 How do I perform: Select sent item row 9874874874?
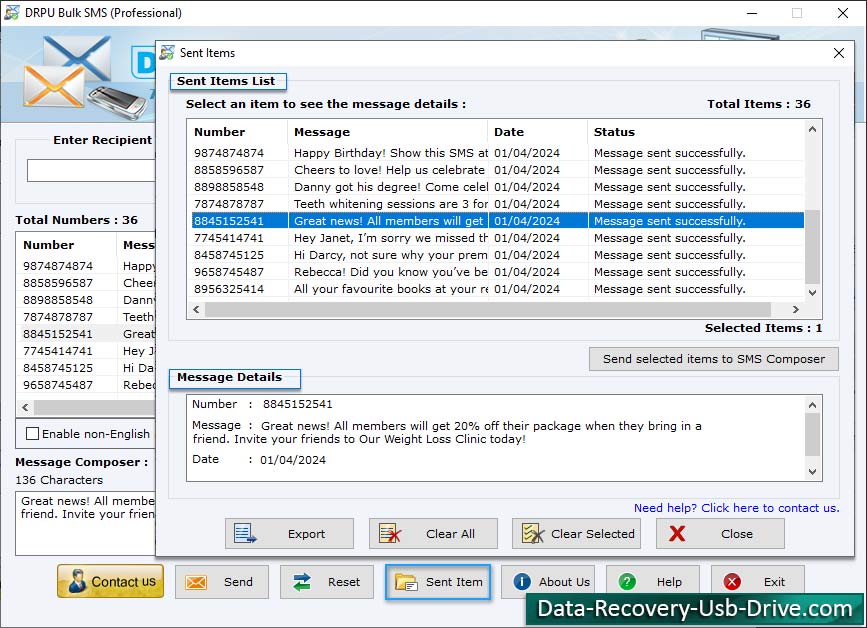click(x=498, y=153)
